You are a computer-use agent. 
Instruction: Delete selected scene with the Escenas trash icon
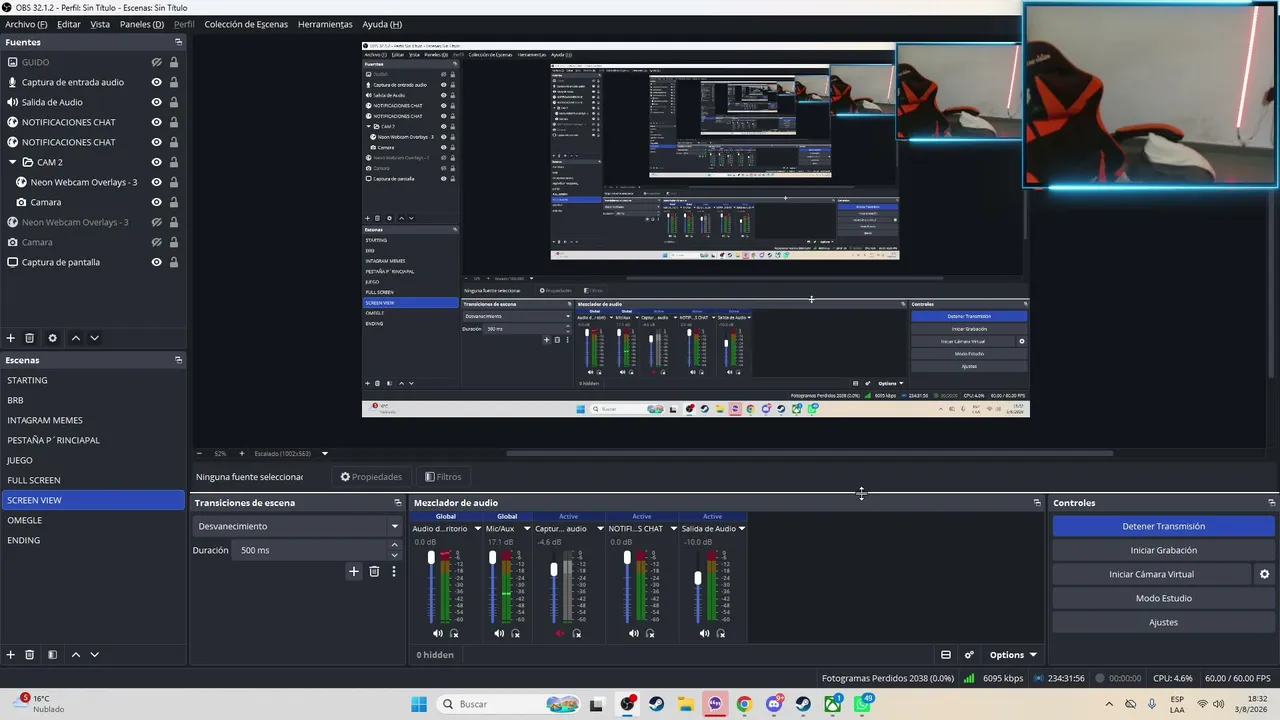[30, 655]
